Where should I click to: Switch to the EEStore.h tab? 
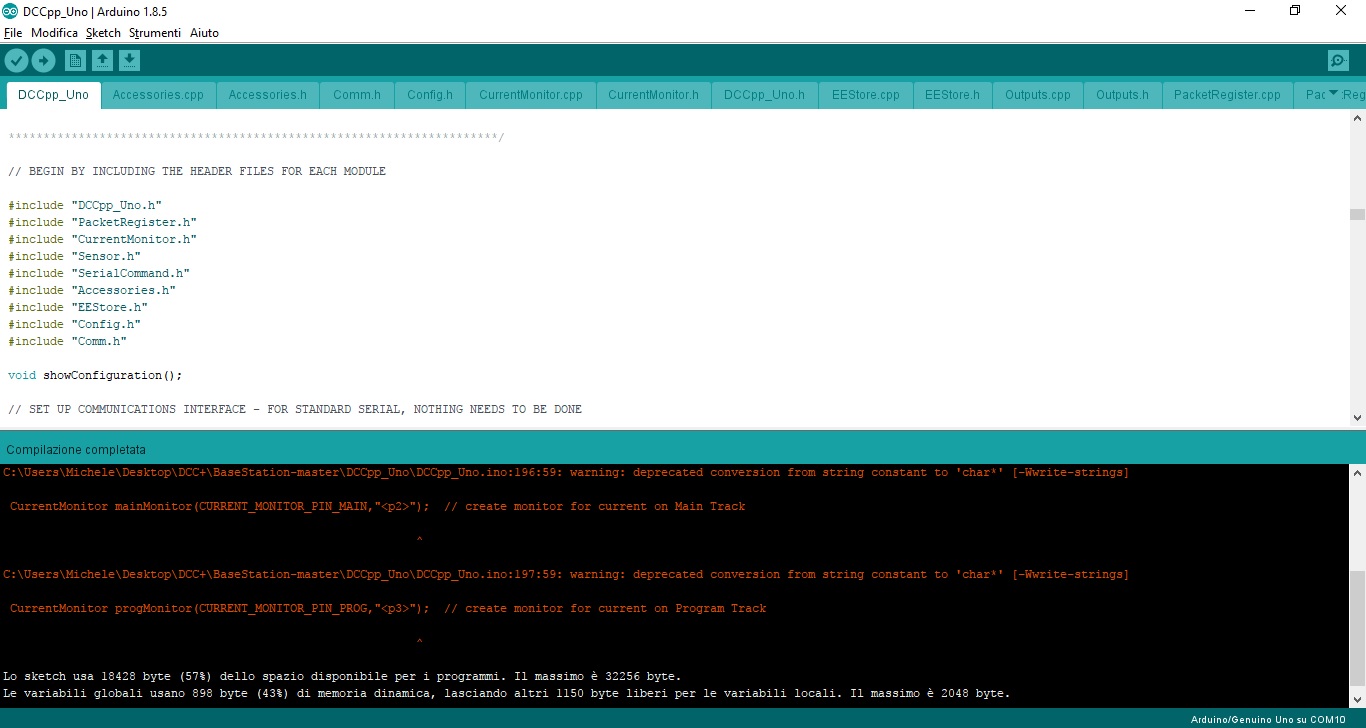tap(952, 95)
